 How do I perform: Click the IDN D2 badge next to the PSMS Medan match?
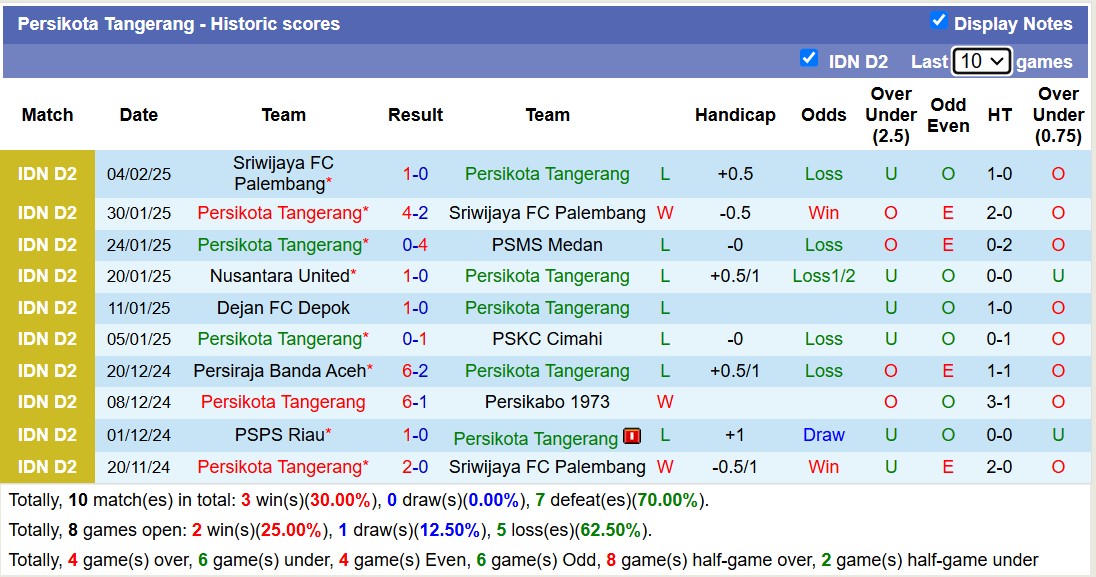[x=48, y=244]
